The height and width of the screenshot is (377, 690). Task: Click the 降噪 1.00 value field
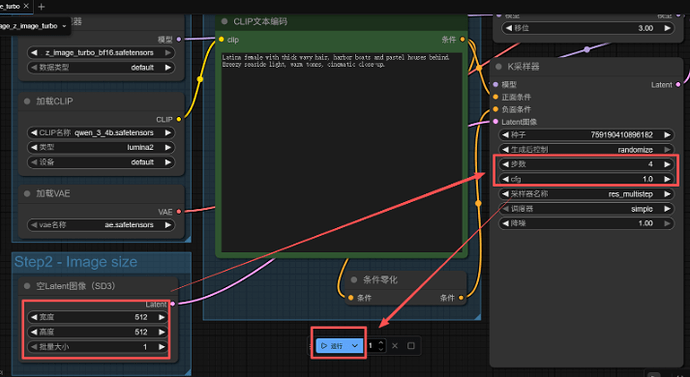pyautogui.click(x=586, y=223)
